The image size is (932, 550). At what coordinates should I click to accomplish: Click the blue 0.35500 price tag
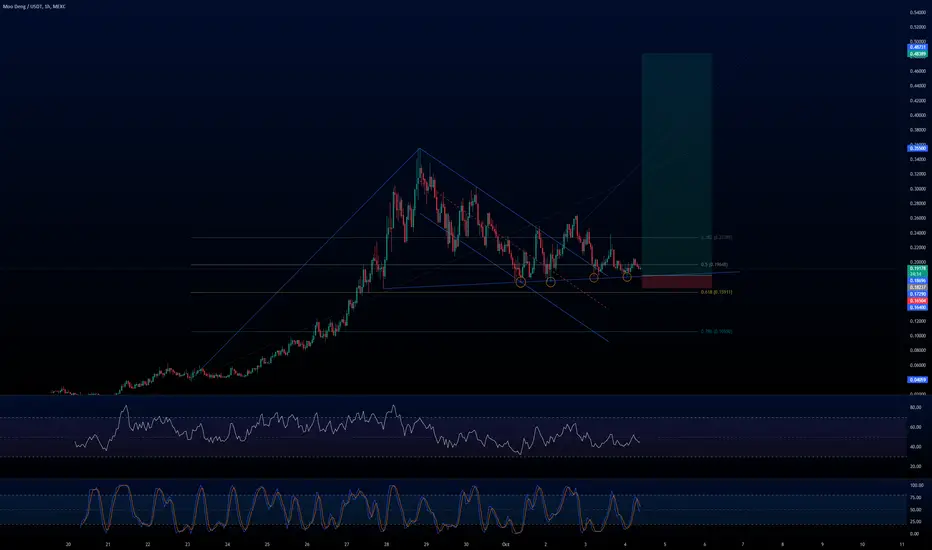point(917,148)
